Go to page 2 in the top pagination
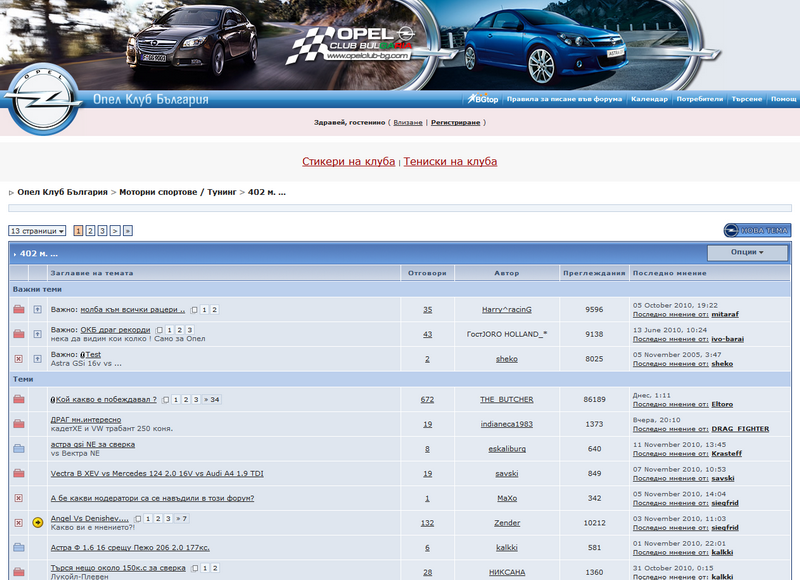Viewport: 800px width, 580px height. [x=90, y=231]
